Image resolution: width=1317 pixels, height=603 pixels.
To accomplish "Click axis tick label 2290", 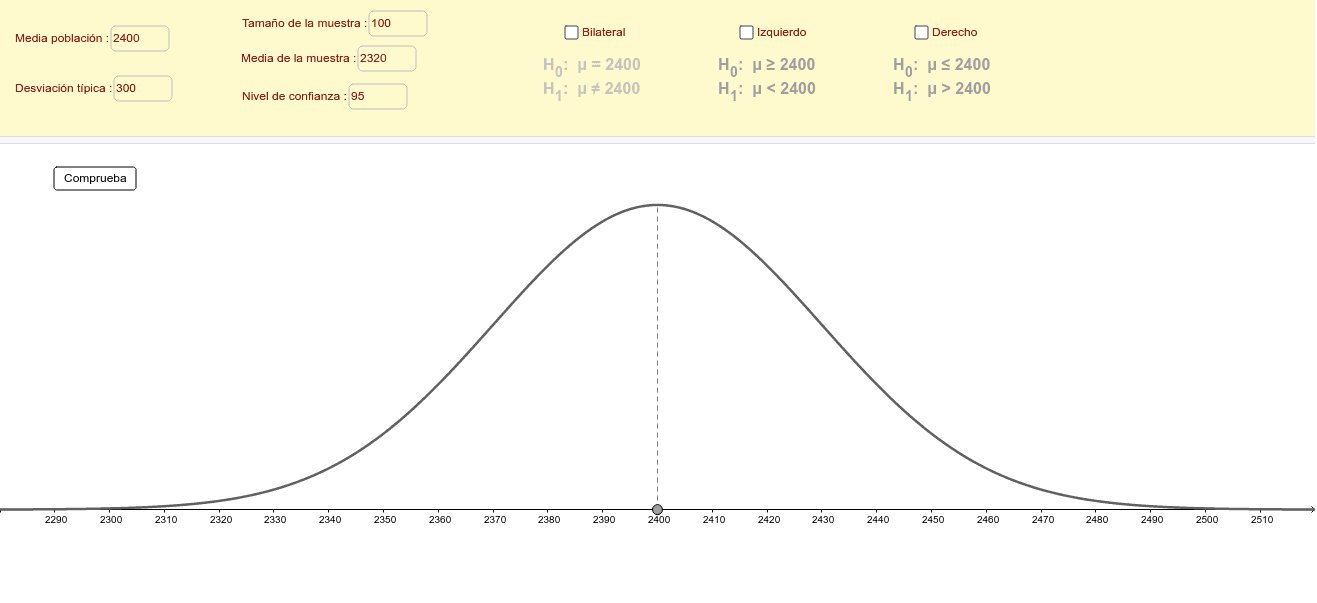I will (56, 520).
